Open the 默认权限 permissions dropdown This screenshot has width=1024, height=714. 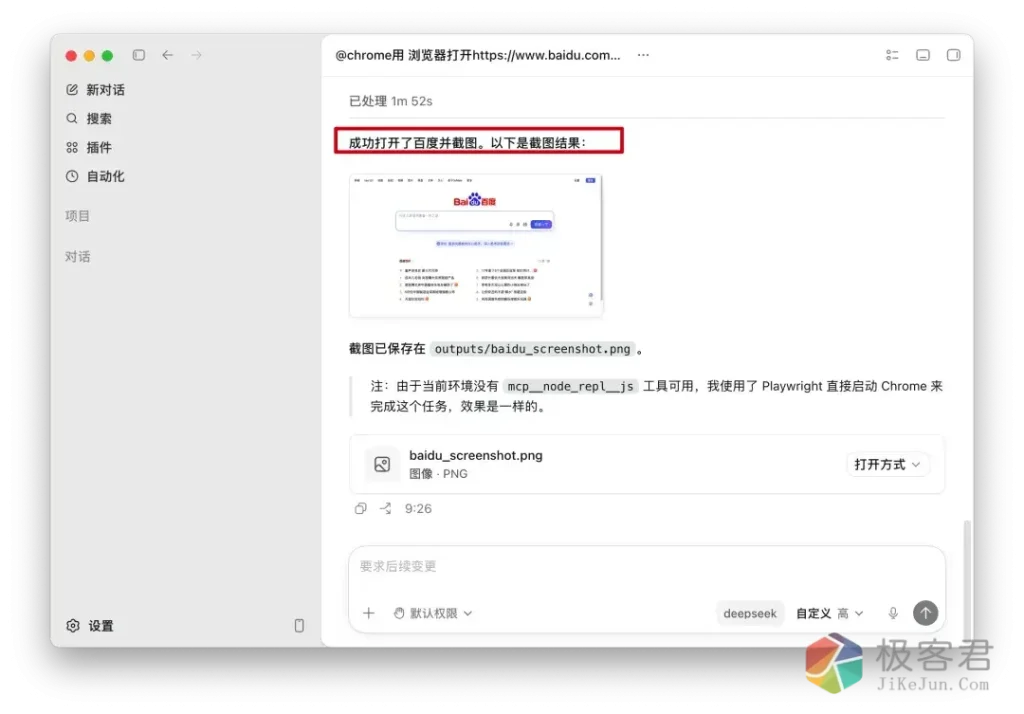tap(432, 613)
